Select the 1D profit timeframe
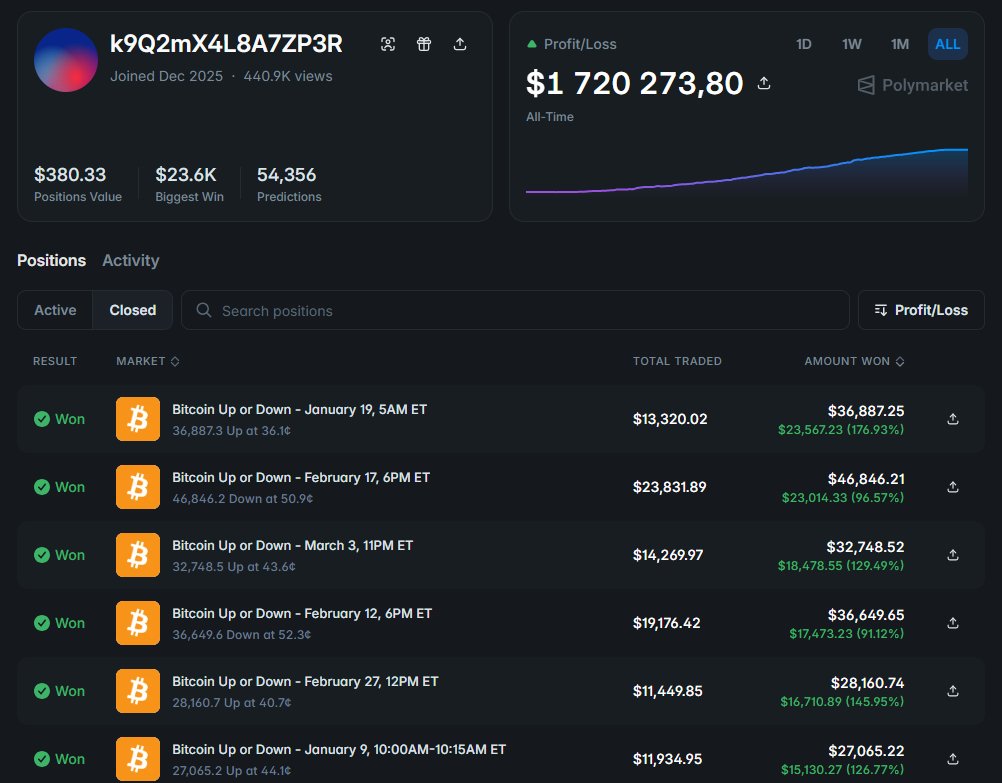The height and width of the screenshot is (783, 1002). coord(803,44)
